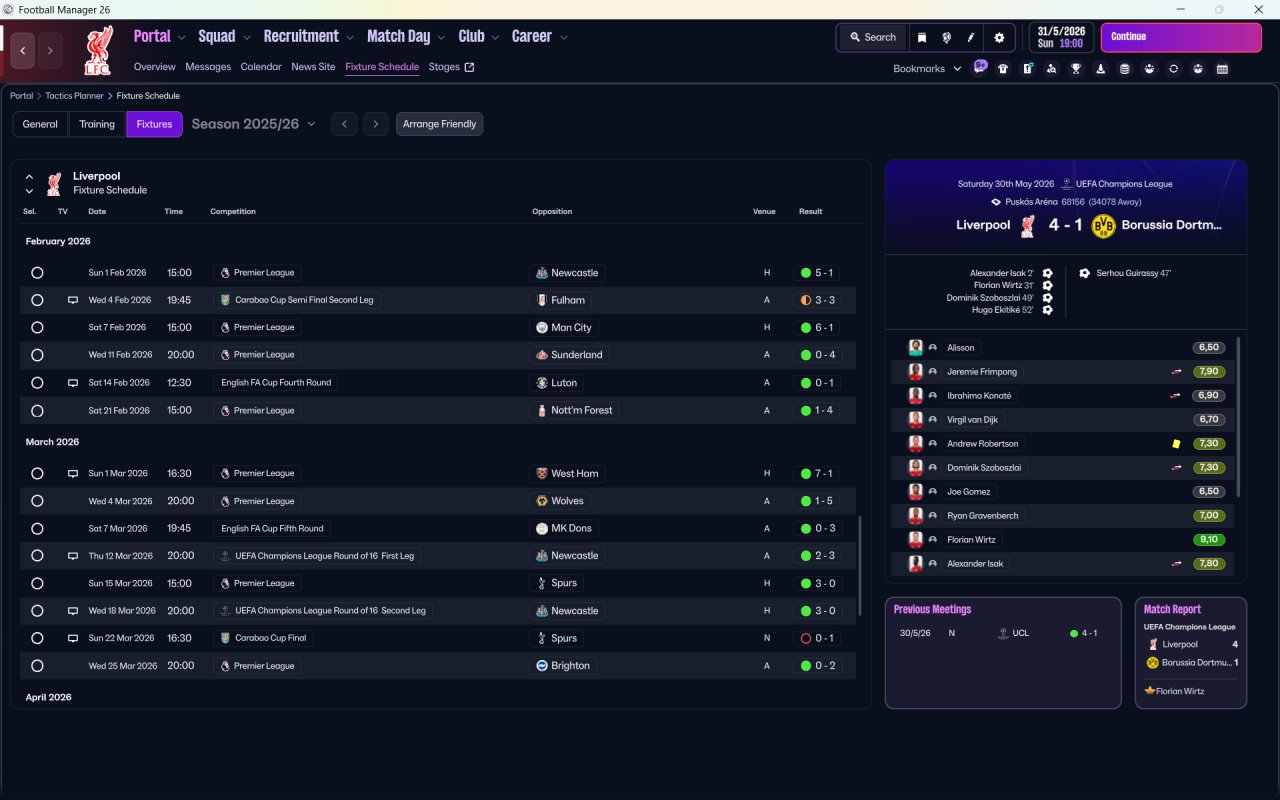Select the radio button for Sun 1 Feb Newcastle
Screen dimensions: 1280x800
pyautogui.click(x=37, y=273)
